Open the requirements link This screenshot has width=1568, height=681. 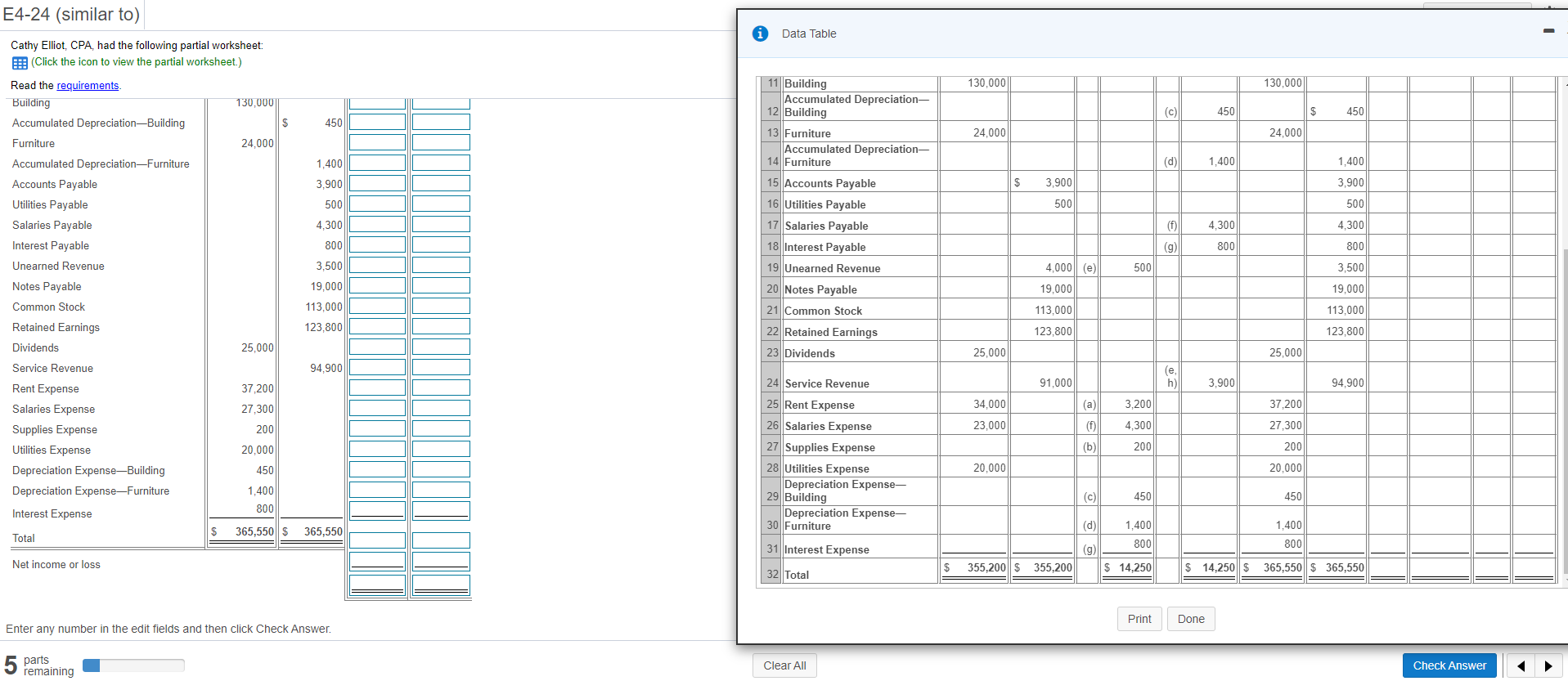click(x=88, y=86)
